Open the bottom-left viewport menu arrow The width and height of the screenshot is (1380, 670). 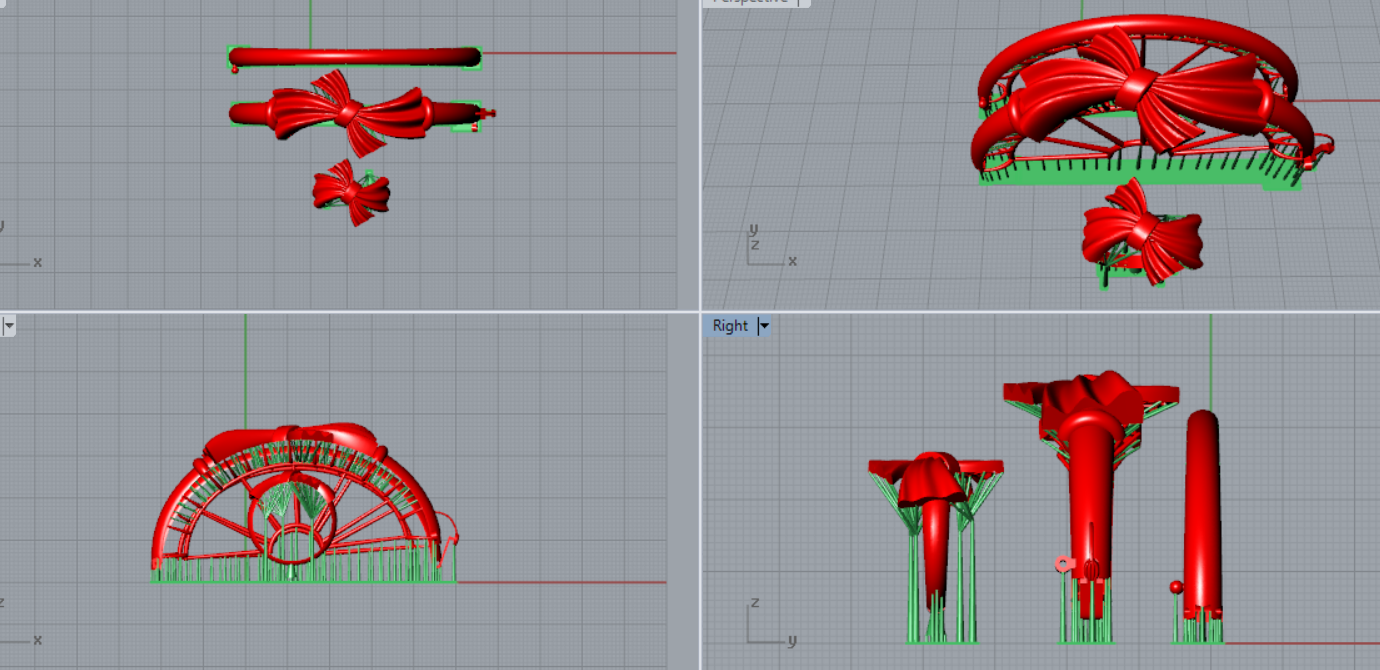click(x=9, y=326)
